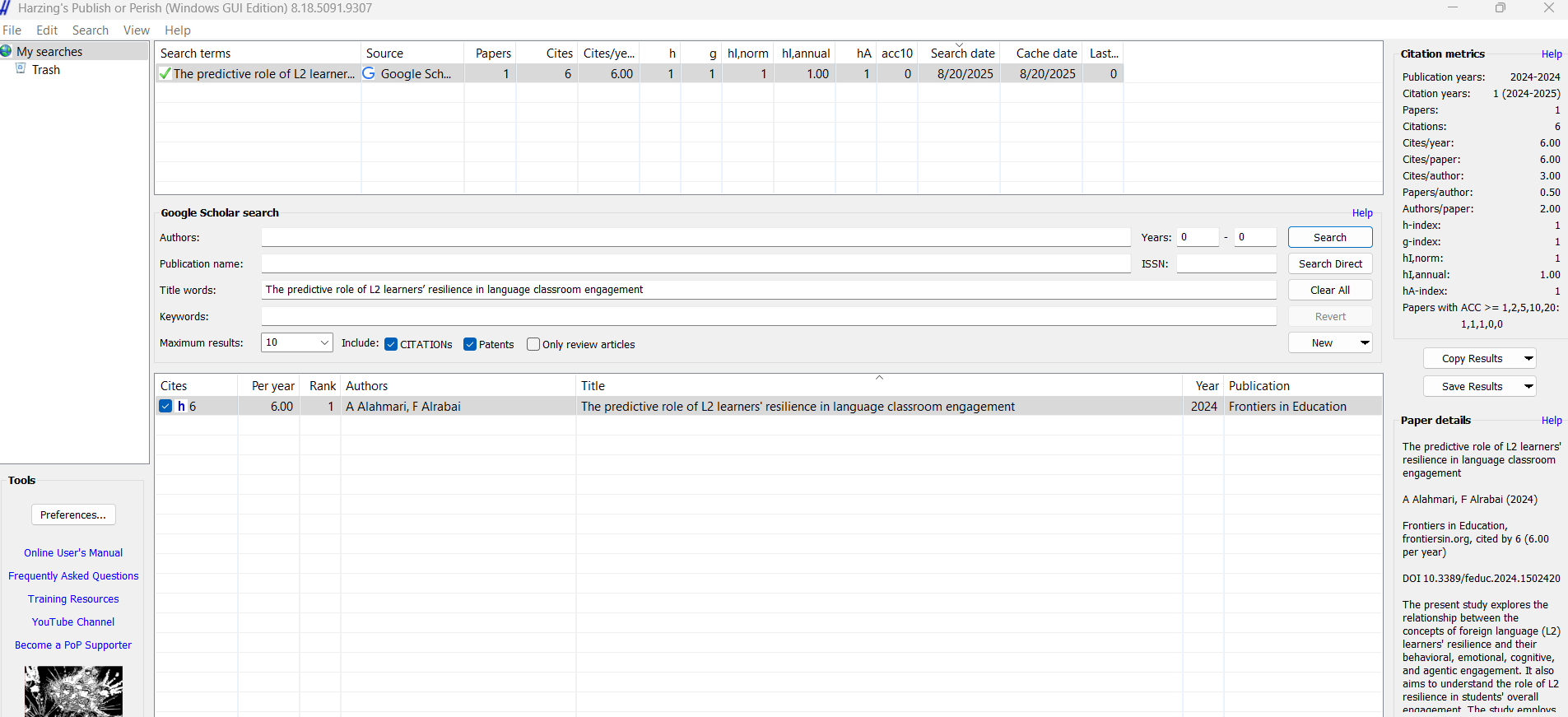Click the 8/20/2025 Search date cell
The height and width of the screenshot is (717, 1568).
point(959,73)
